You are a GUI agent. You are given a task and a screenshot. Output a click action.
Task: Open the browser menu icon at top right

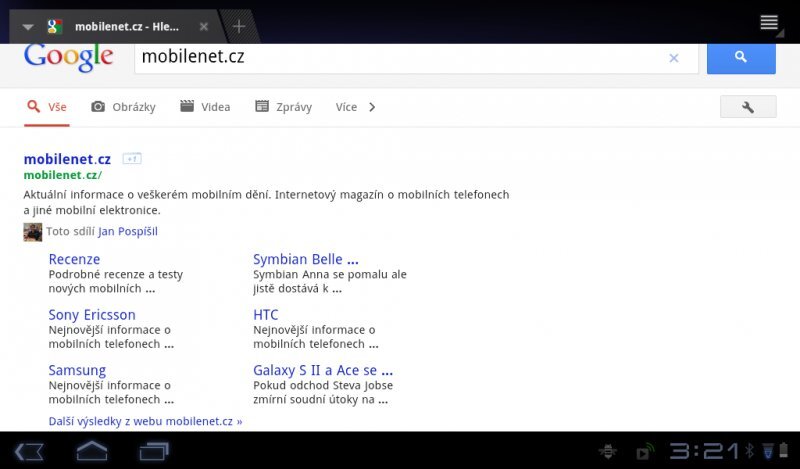[x=769, y=23]
